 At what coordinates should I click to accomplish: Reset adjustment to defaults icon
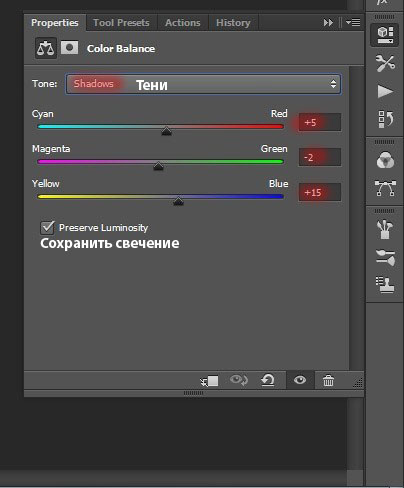point(268,380)
